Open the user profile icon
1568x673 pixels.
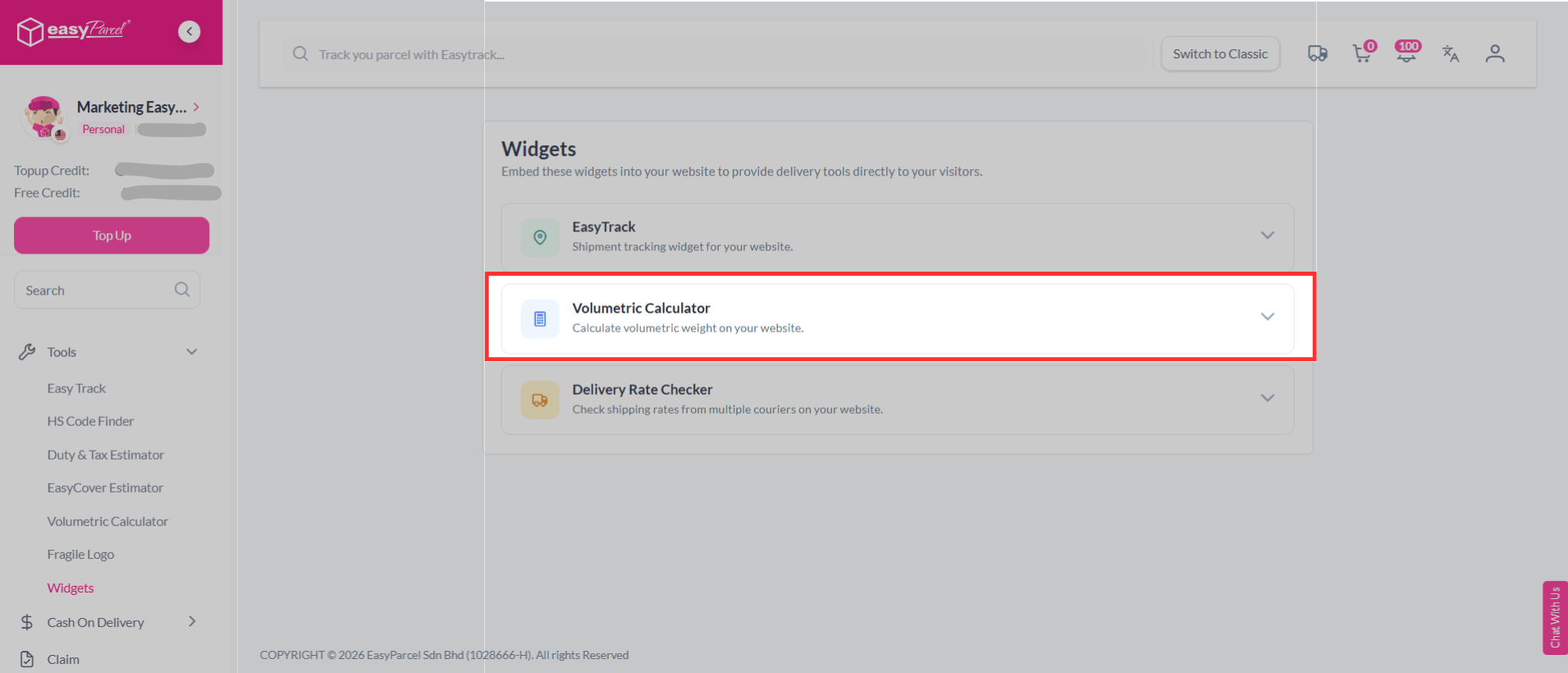coord(1495,54)
